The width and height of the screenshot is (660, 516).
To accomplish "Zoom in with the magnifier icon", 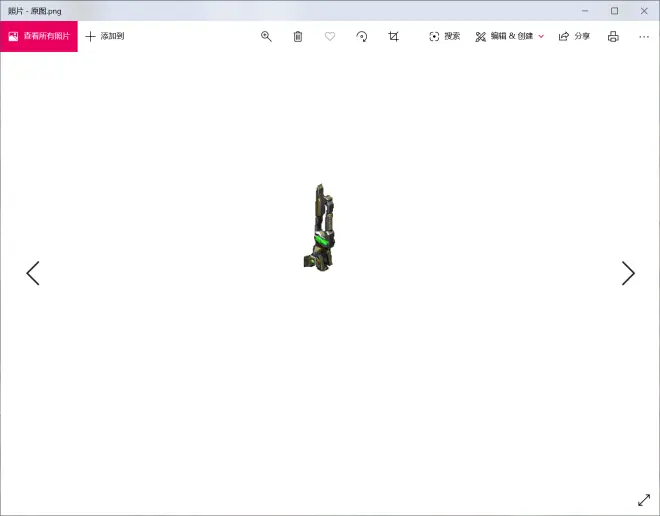I will [x=266, y=36].
